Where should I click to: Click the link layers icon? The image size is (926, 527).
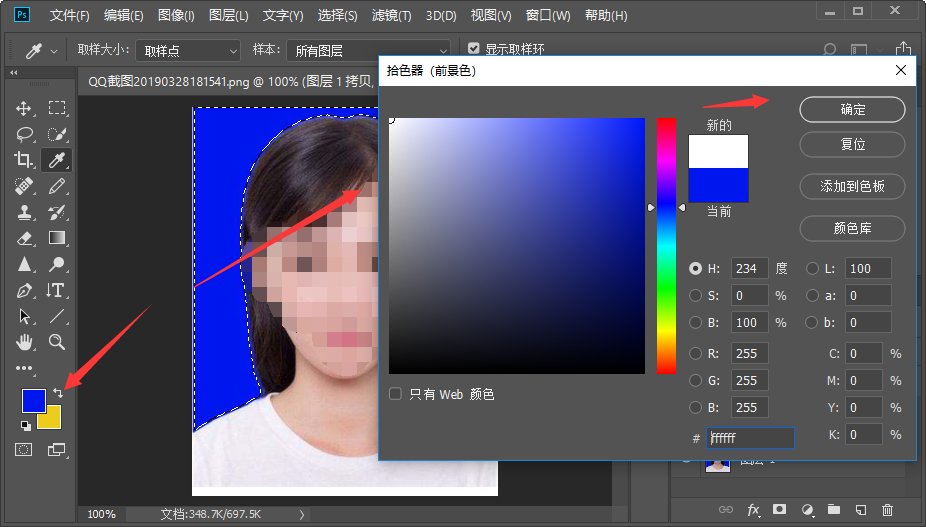pyautogui.click(x=726, y=509)
